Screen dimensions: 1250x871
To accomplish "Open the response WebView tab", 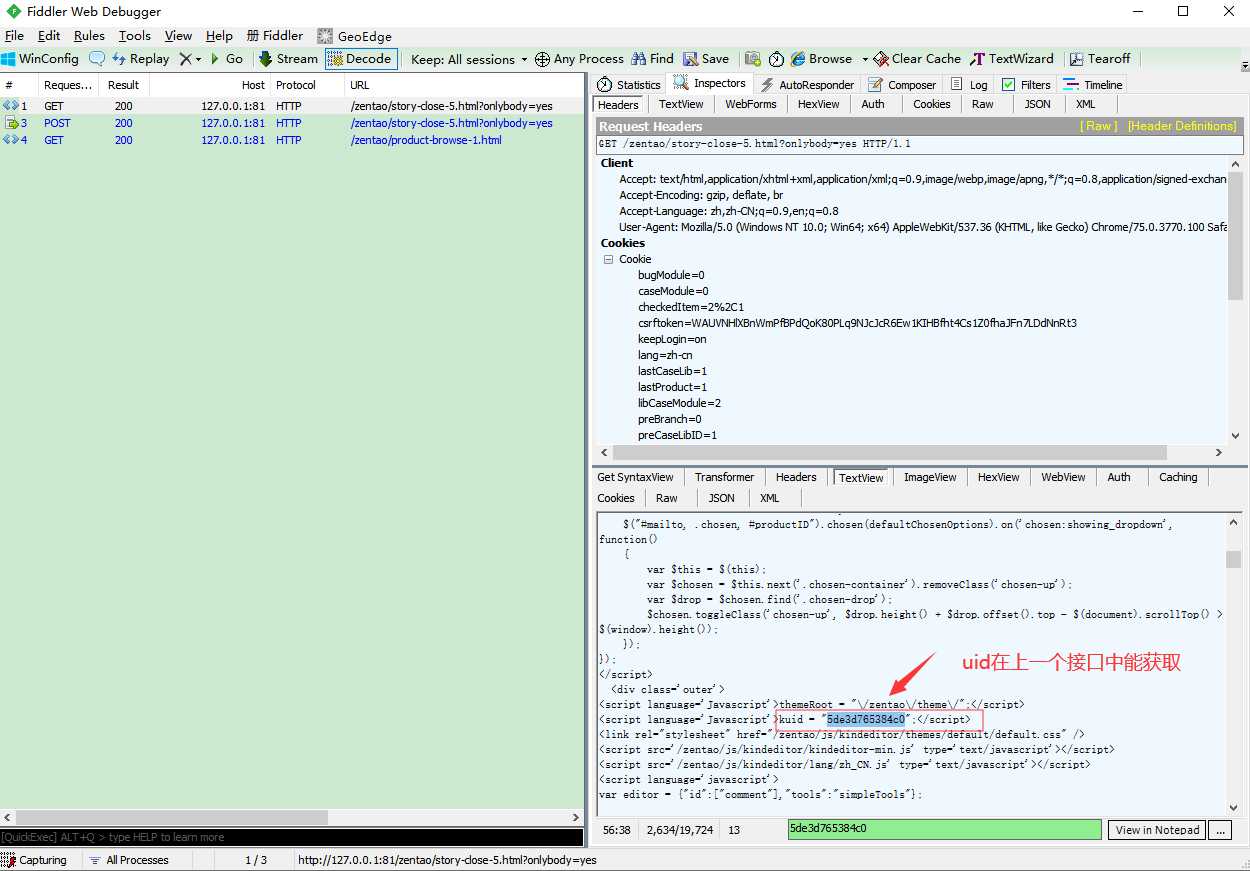I will coord(1063,477).
